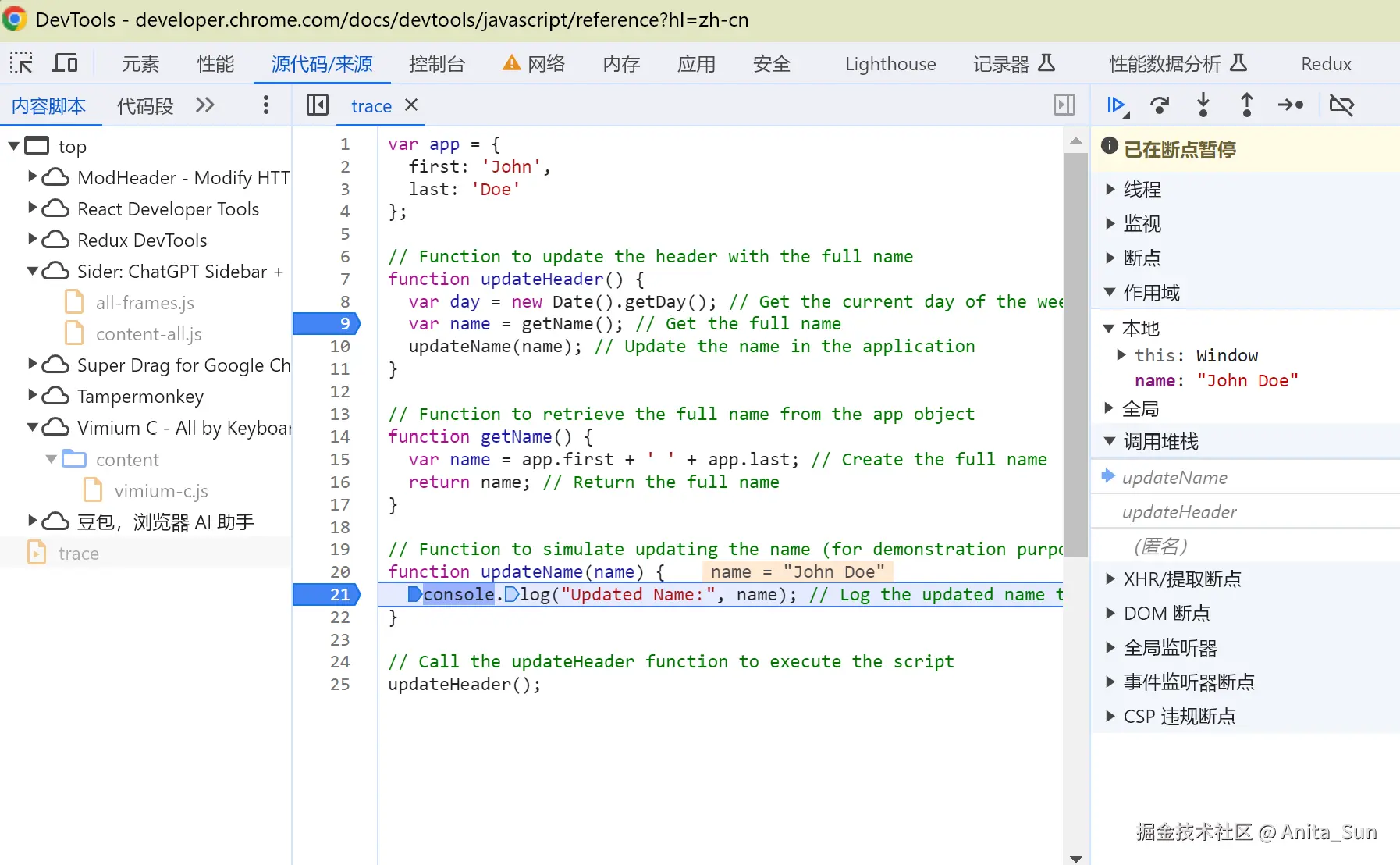1400x865 pixels.
Task: Toggle the device toolbar icon
Action: click(65, 63)
